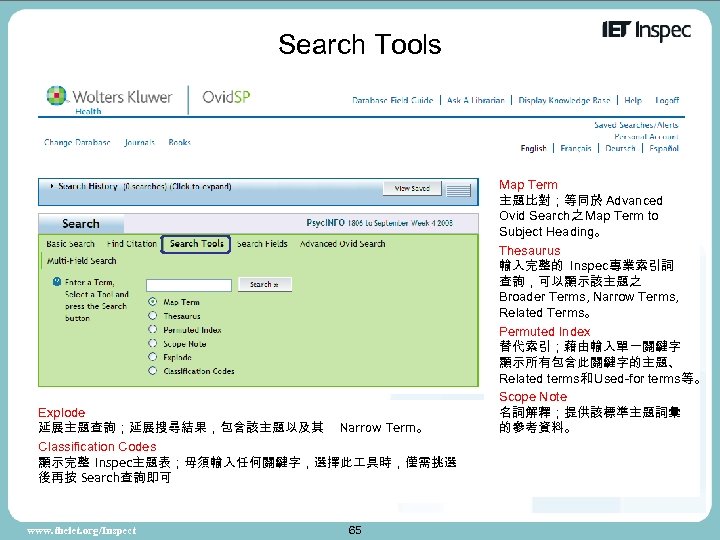Click the Search Tools slide title
Image resolution: width=720 pixels, height=540 pixels.
[x=360, y=45]
